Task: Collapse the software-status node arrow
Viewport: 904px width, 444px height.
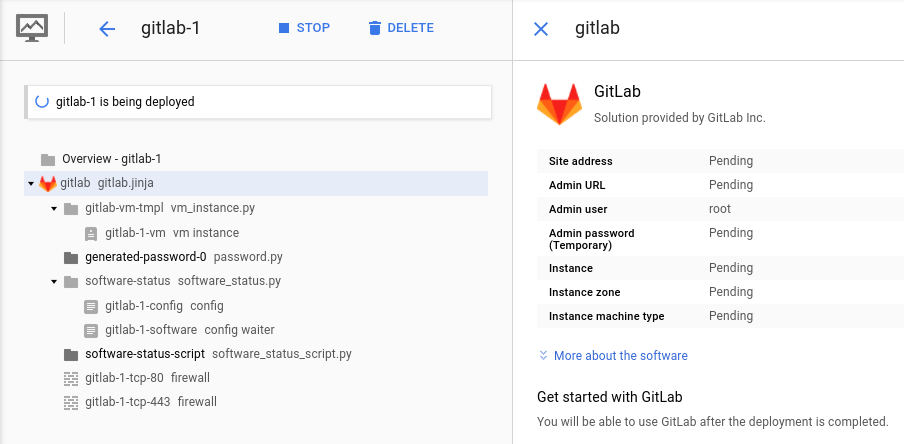Action: point(54,281)
